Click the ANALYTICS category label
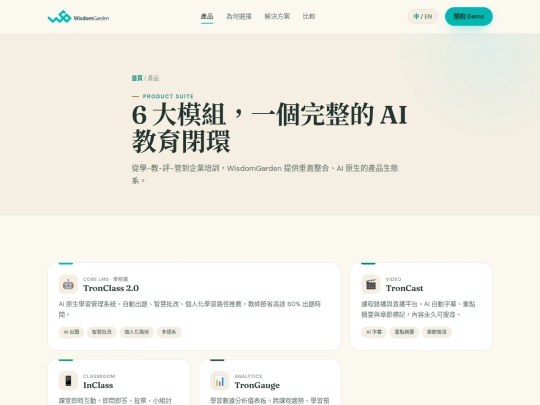The image size is (540, 405). click(x=248, y=376)
